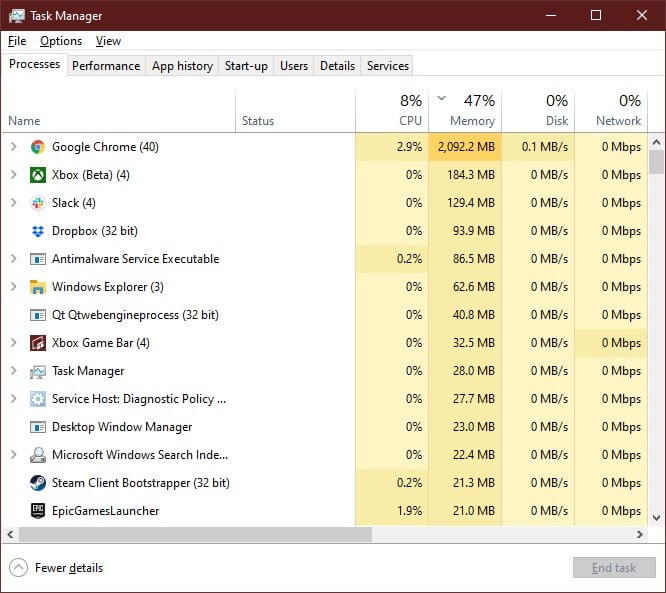The width and height of the screenshot is (666, 593).
Task: Click the 2,092.2 MB memory cell
Action: (x=465, y=147)
